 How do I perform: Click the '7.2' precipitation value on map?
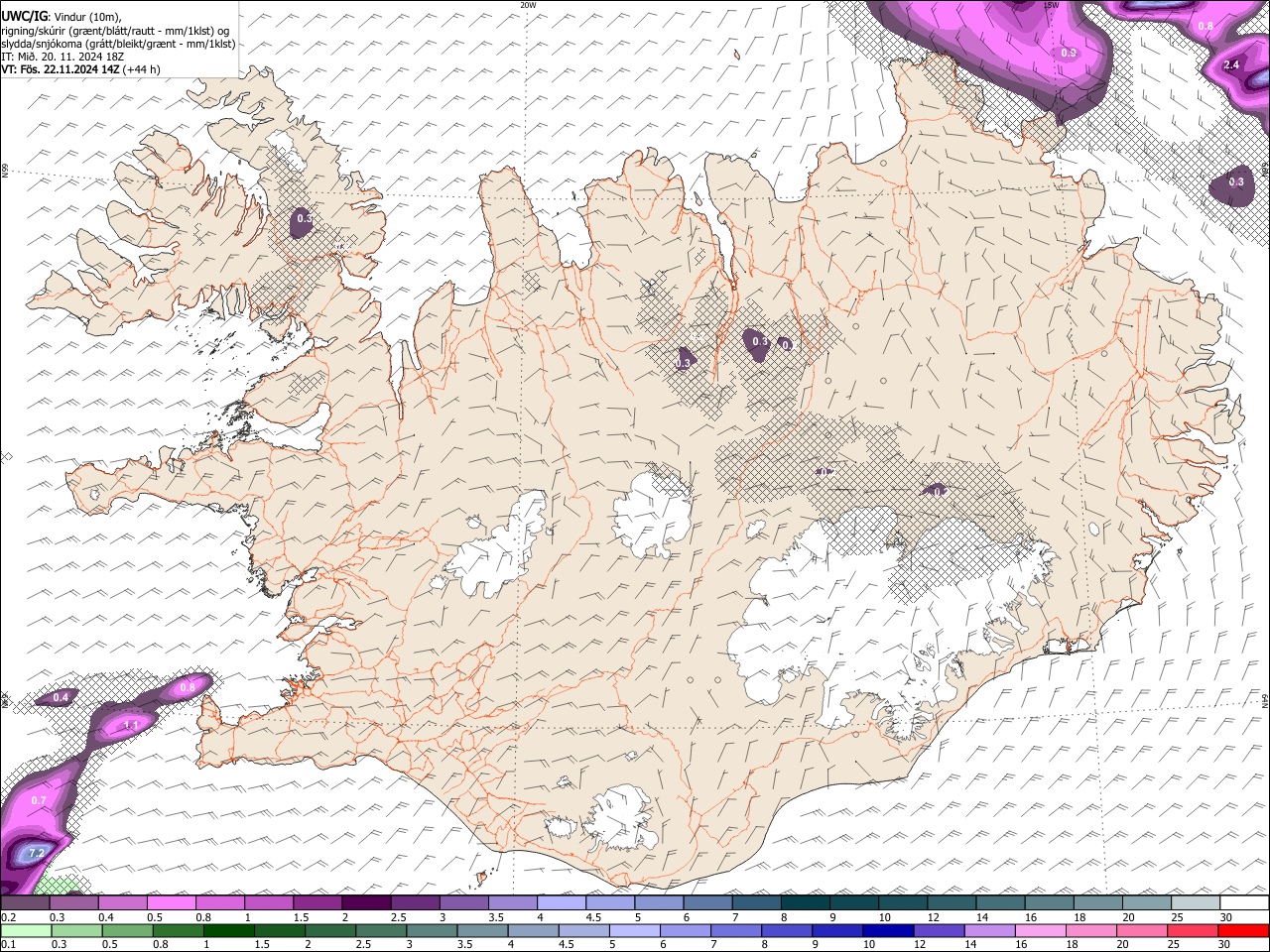(36, 853)
